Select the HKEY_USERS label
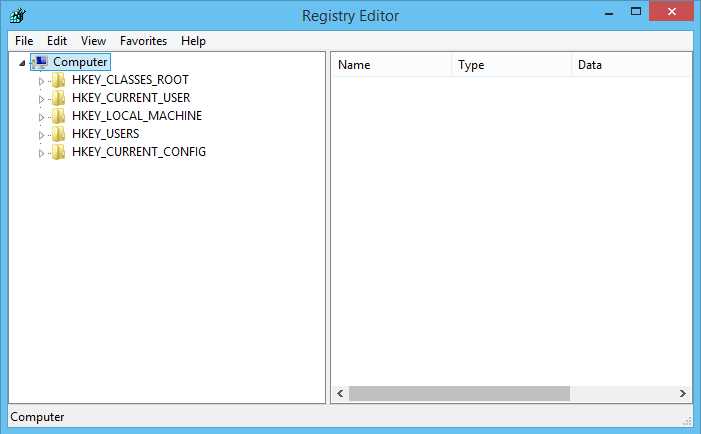The width and height of the screenshot is (701, 434). pos(106,134)
